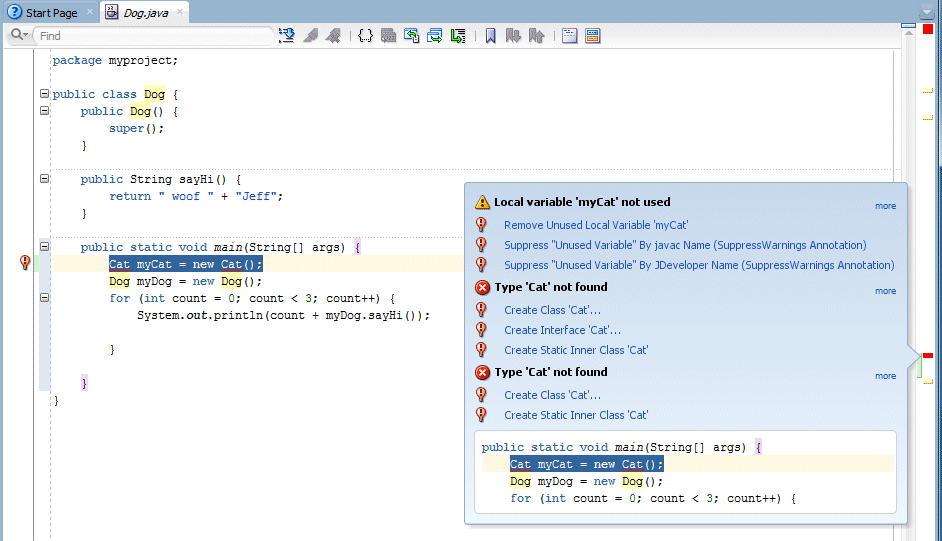Click the blue window icon right of bookmark arrows
This screenshot has width=942, height=541.
569,36
